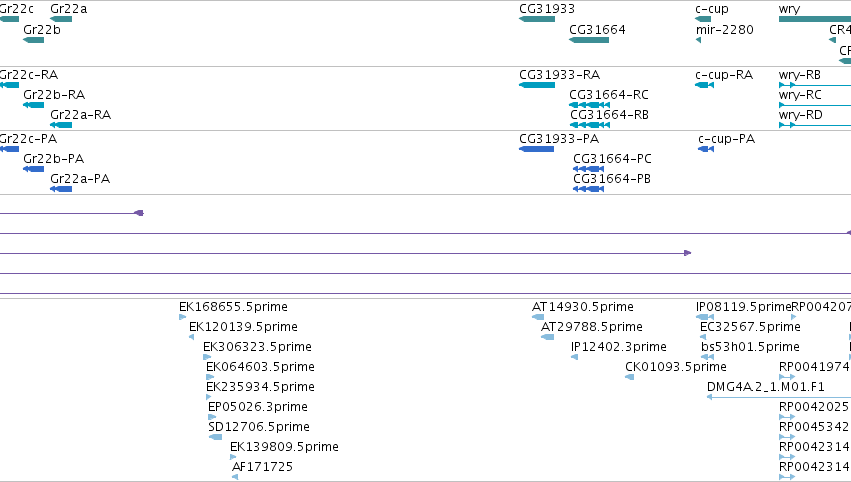Click EK168655.5prime EST label
The width and height of the screenshot is (851, 482).
click(233, 307)
